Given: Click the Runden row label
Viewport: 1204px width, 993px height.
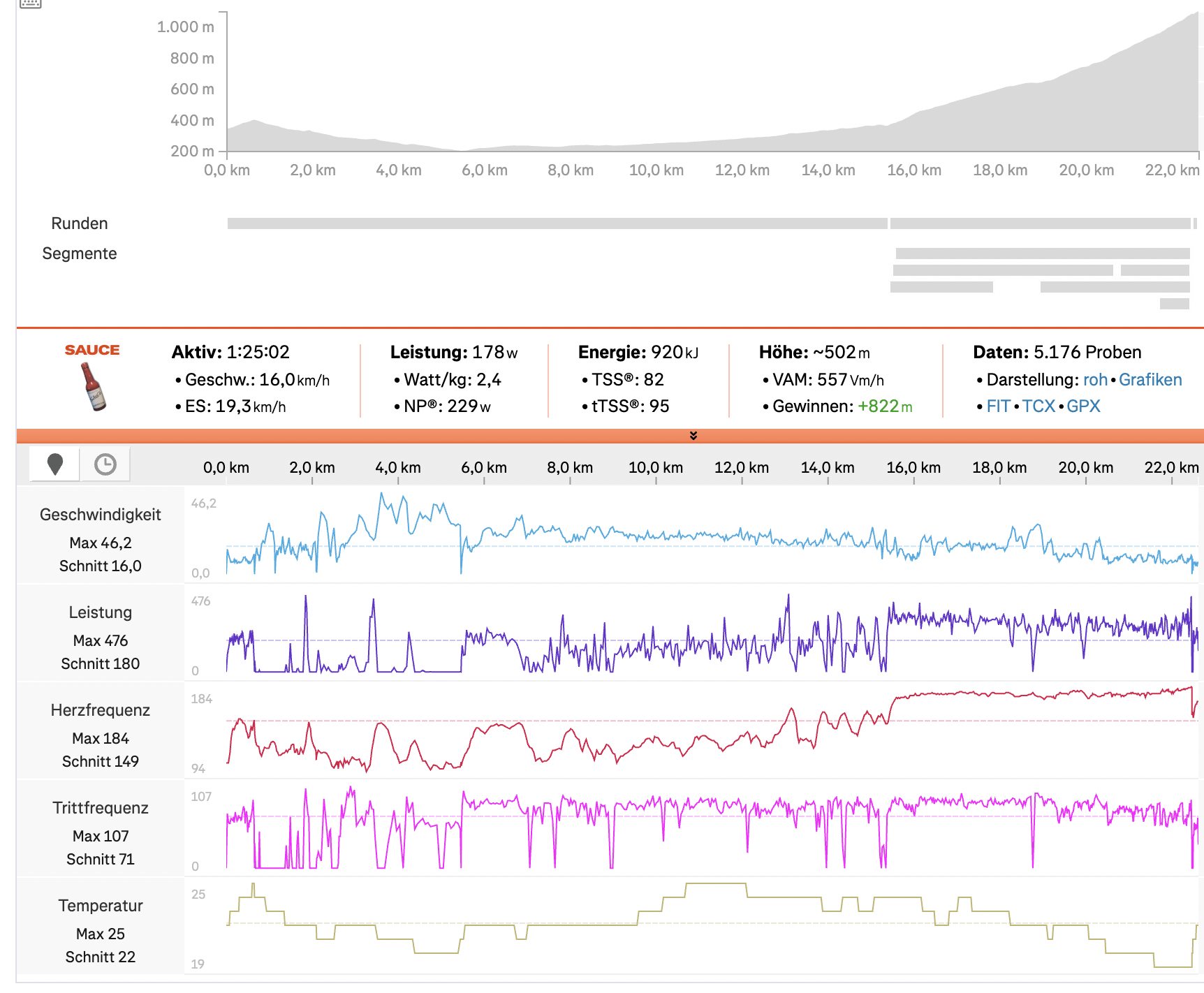Looking at the screenshot, I should pos(80,223).
